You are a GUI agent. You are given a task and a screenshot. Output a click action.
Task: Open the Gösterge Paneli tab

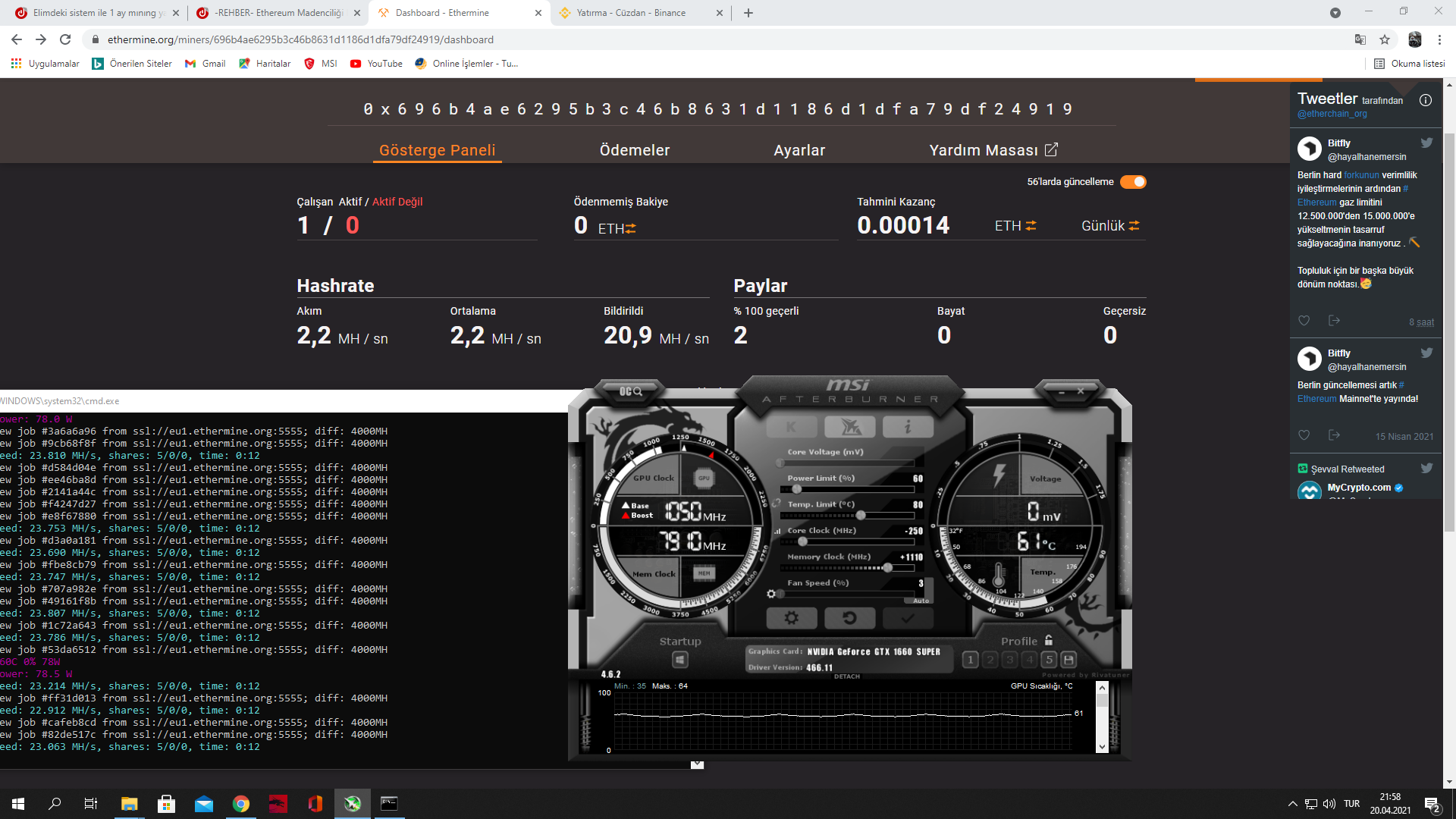[x=438, y=150]
